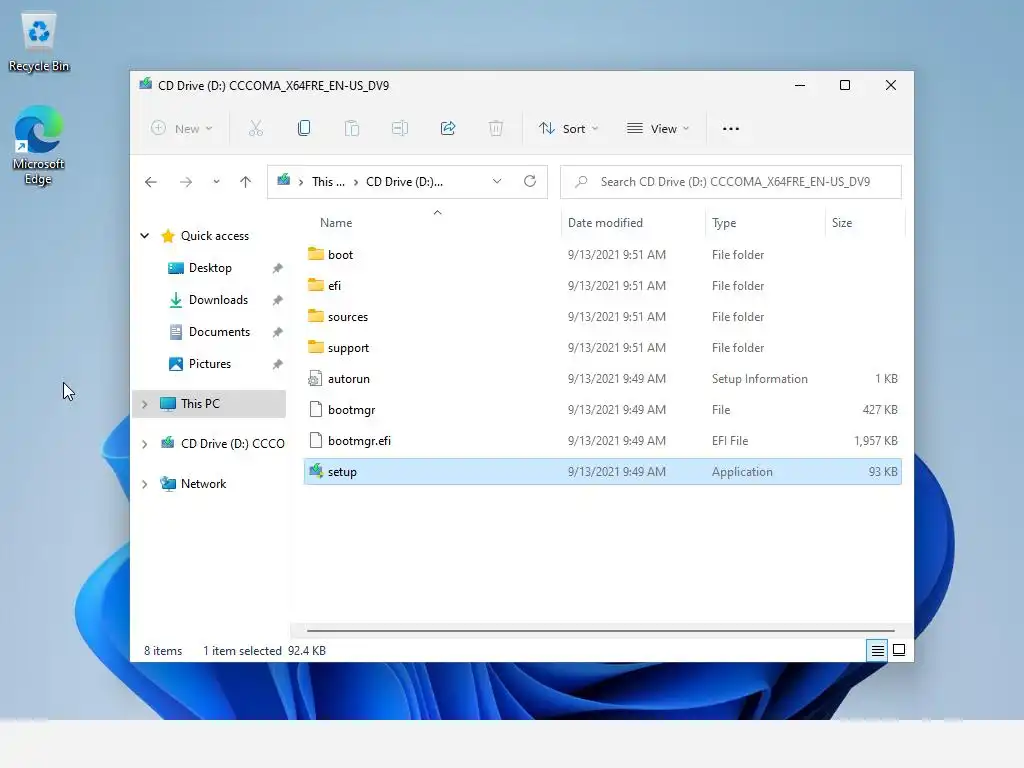
Task: Sort by Name column header
Action: [x=336, y=223]
